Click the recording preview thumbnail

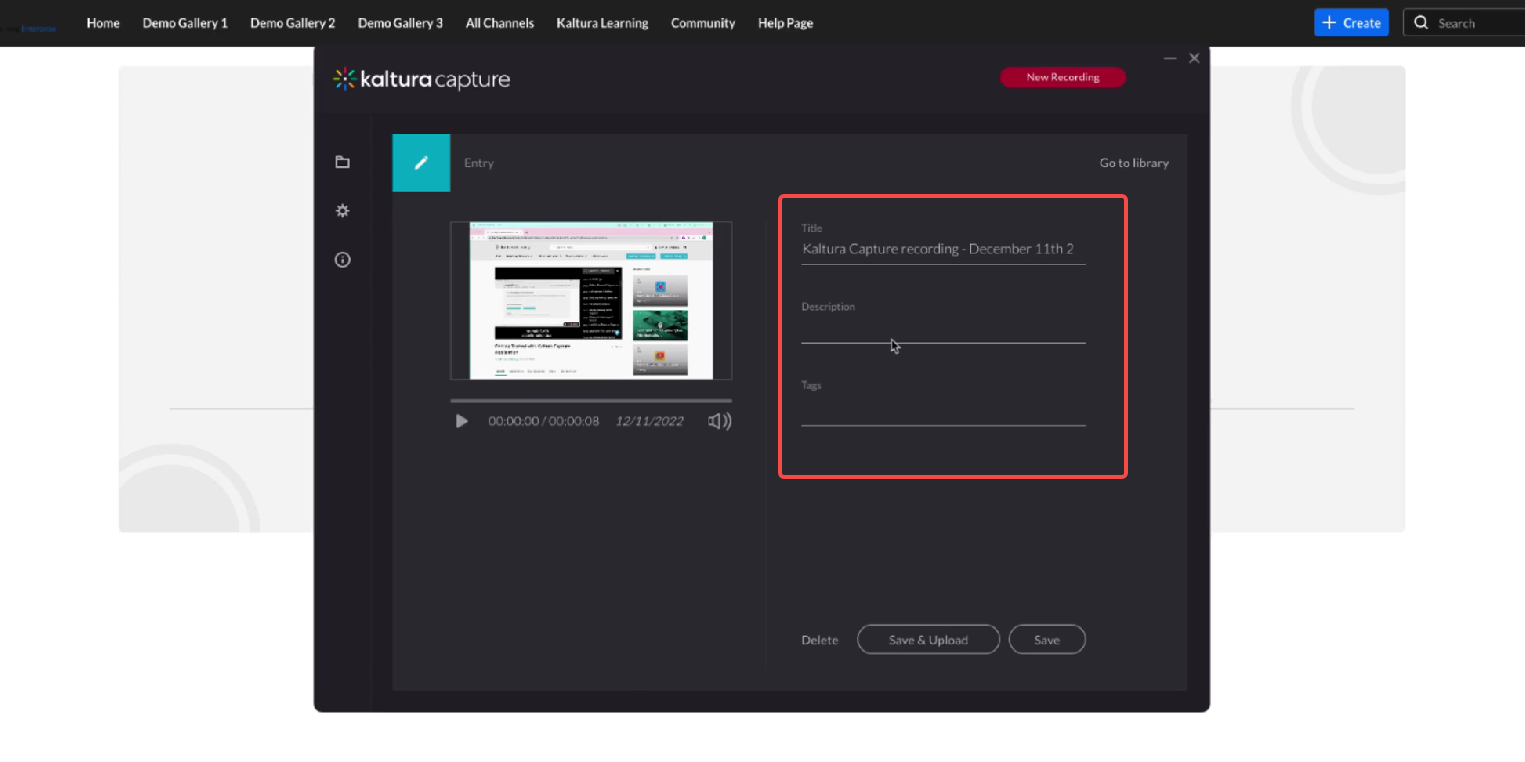pos(591,300)
